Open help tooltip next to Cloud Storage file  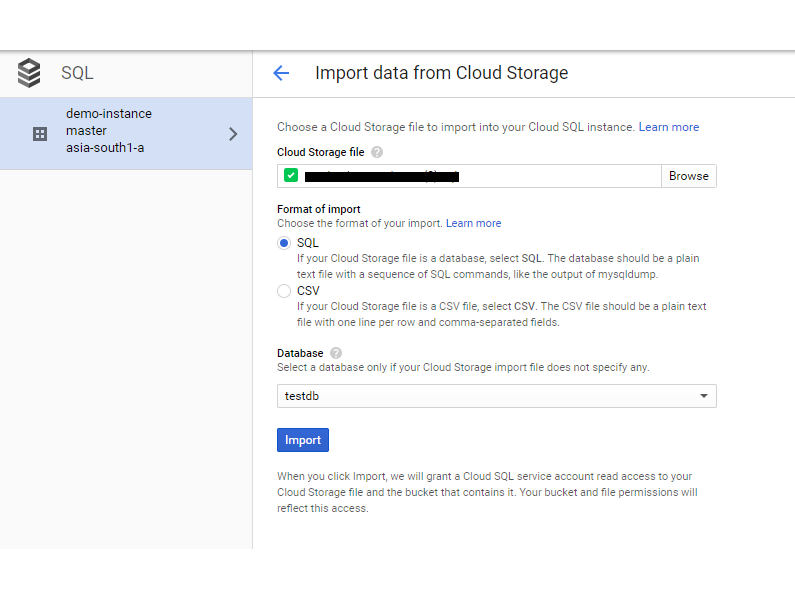click(377, 152)
